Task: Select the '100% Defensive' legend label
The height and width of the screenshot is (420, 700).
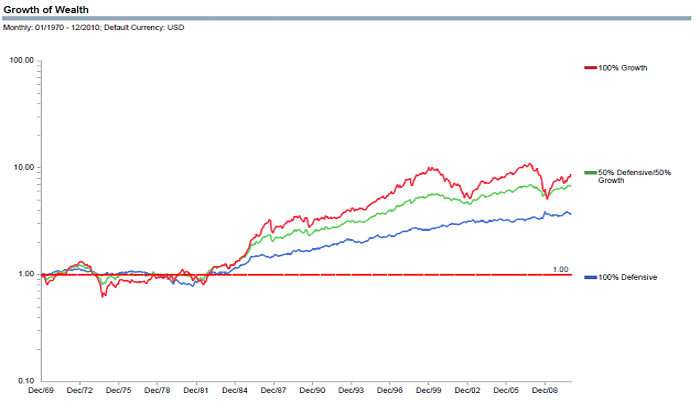Action: (x=628, y=277)
